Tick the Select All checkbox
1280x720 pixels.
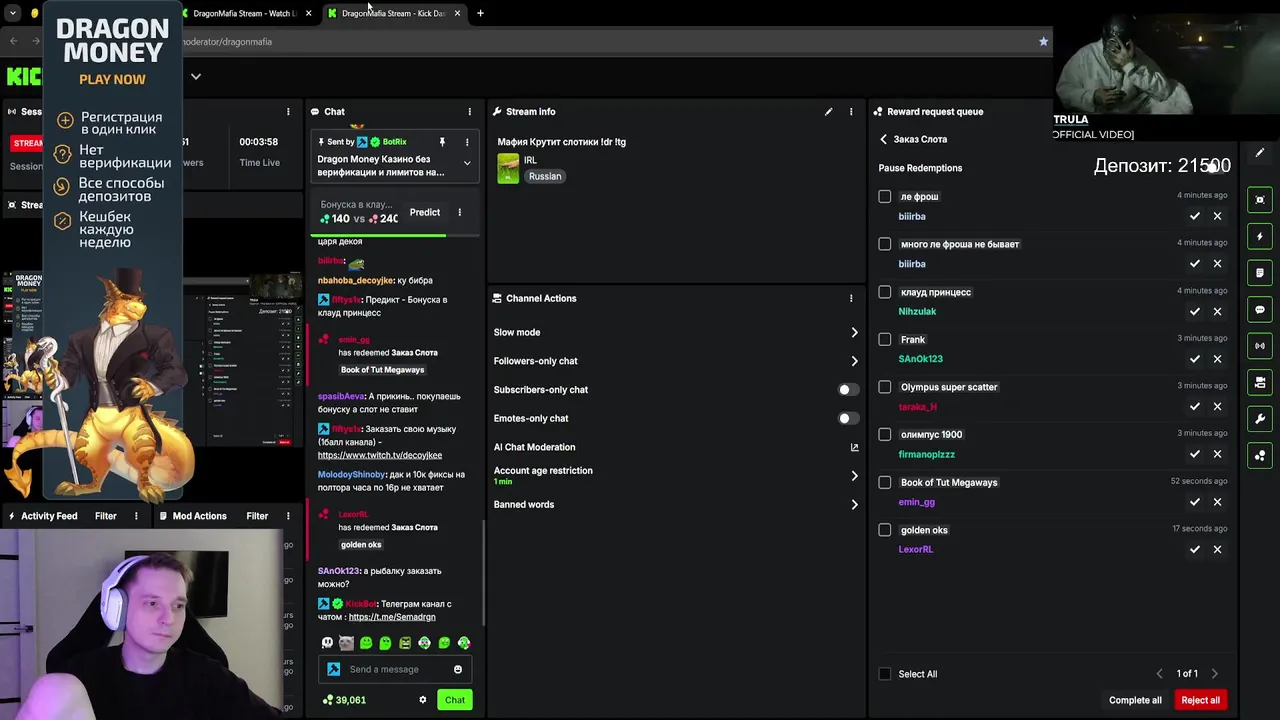coord(884,674)
